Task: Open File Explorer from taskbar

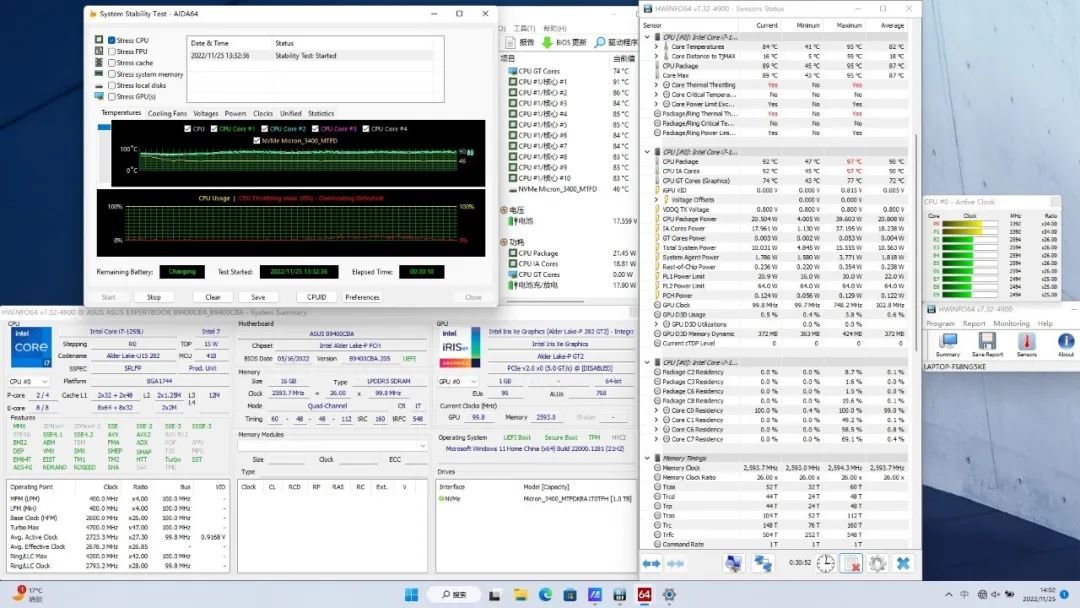Action: [x=521, y=594]
